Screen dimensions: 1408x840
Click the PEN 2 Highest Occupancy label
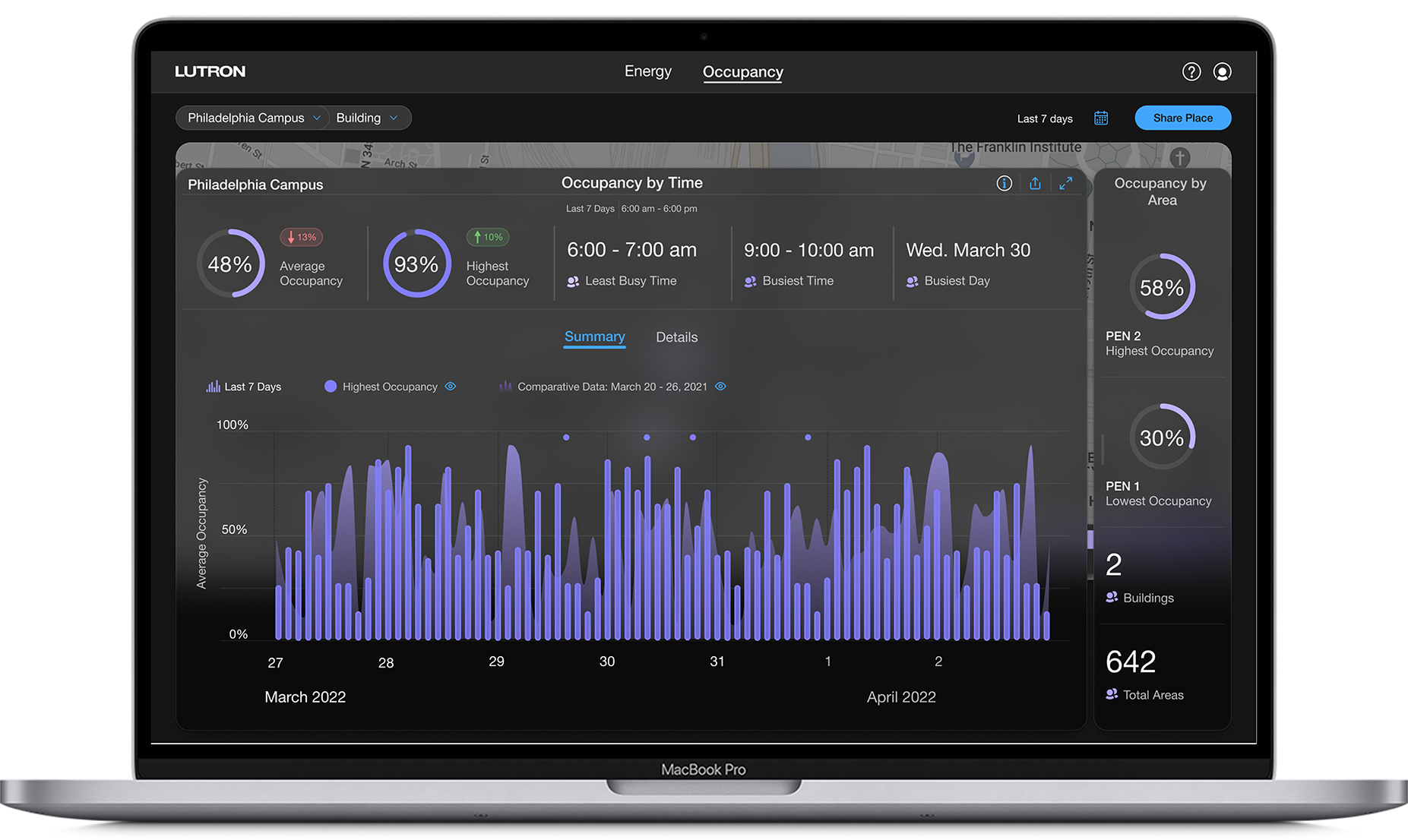1160,343
